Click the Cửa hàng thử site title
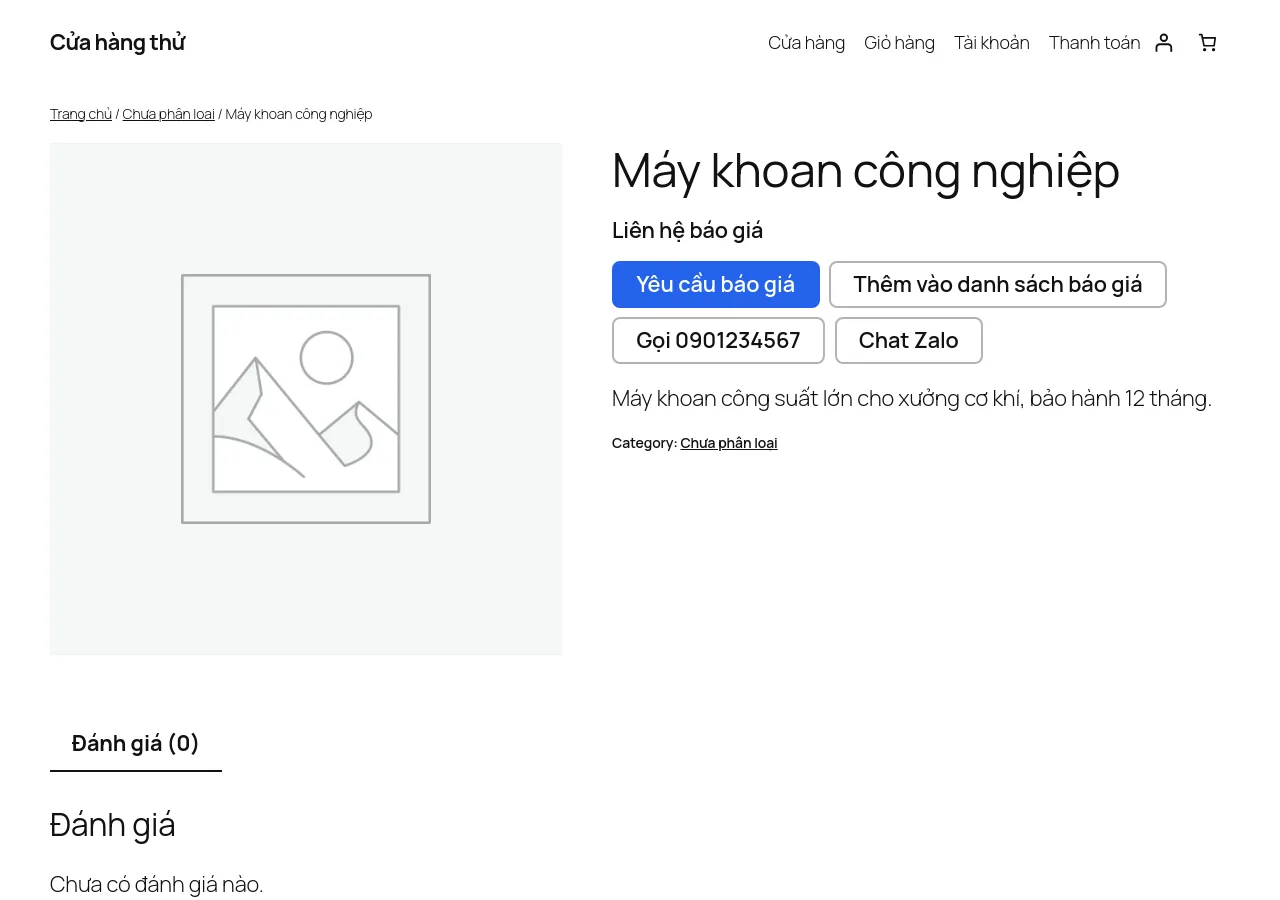The image size is (1280, 900). click(x=117, y=42)
